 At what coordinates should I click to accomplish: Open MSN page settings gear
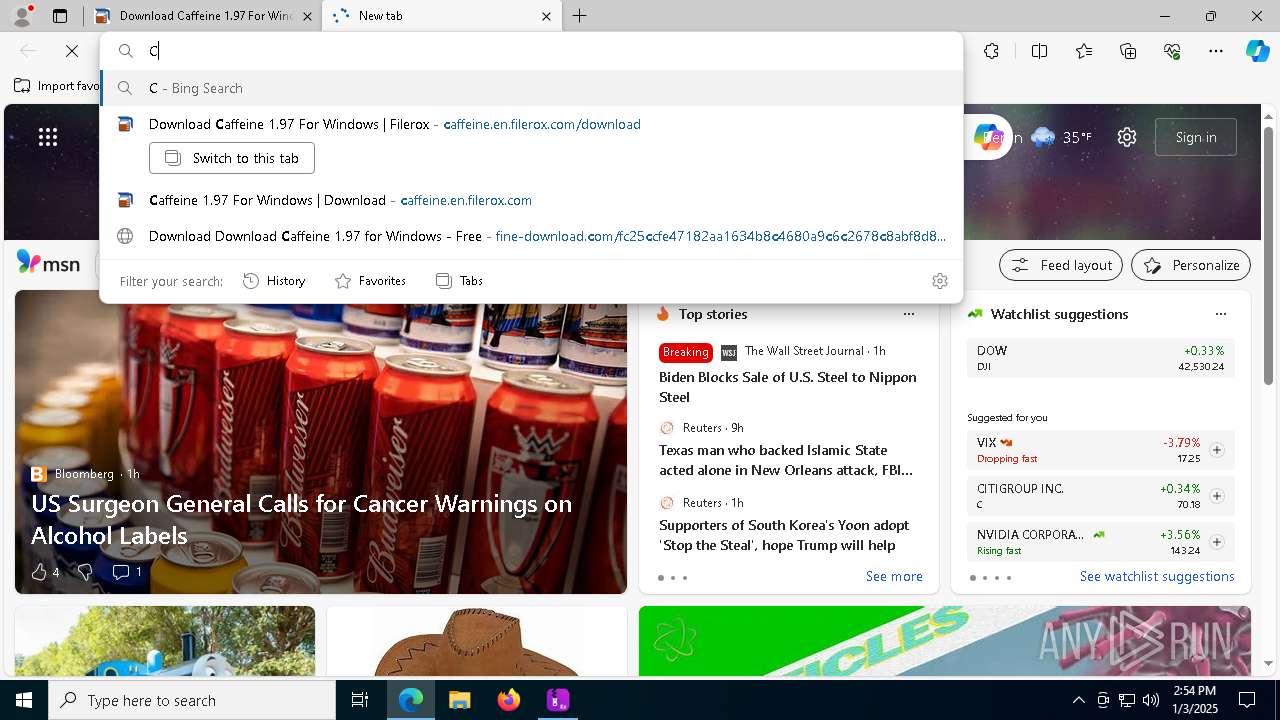click(1127, 137)
